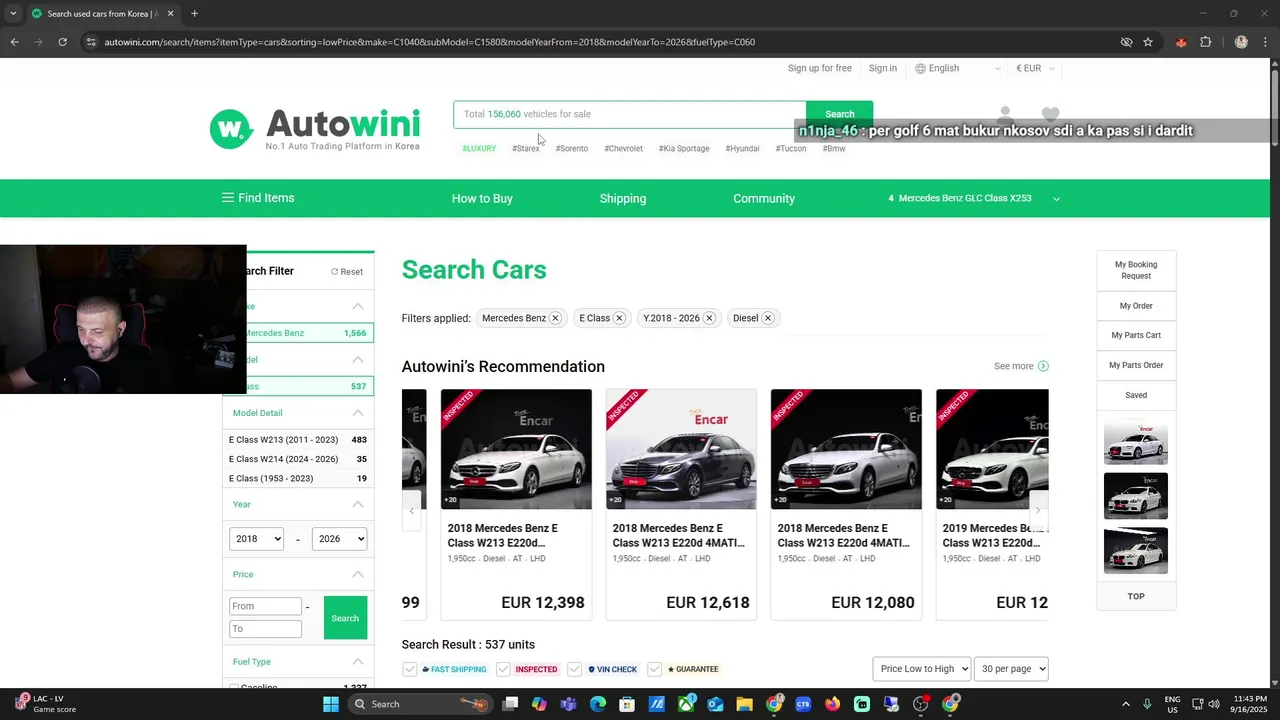
Task: Click the Sign in link
Action: tap(883, 68)
